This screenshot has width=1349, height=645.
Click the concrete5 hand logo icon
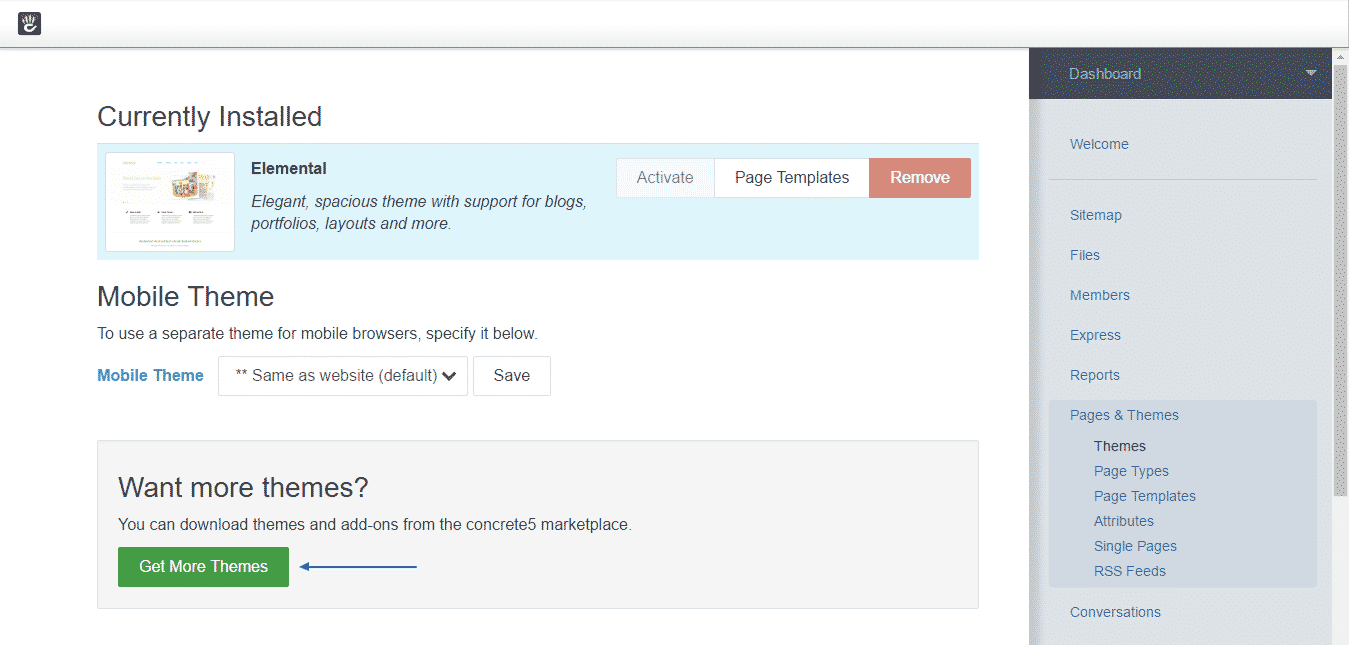pyautogui.click(x=29, y=23)
